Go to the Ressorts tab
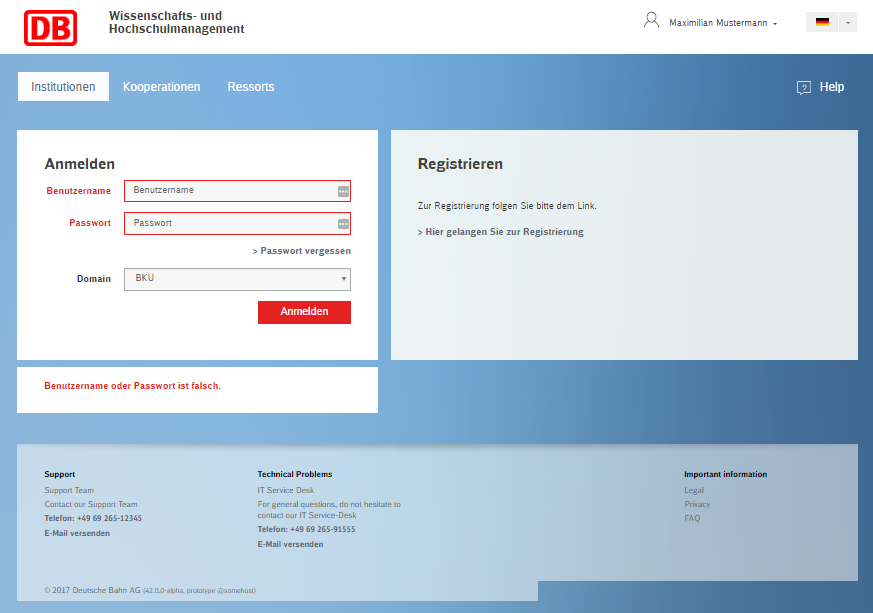873x613 pixels. click(x=250, y=87)
